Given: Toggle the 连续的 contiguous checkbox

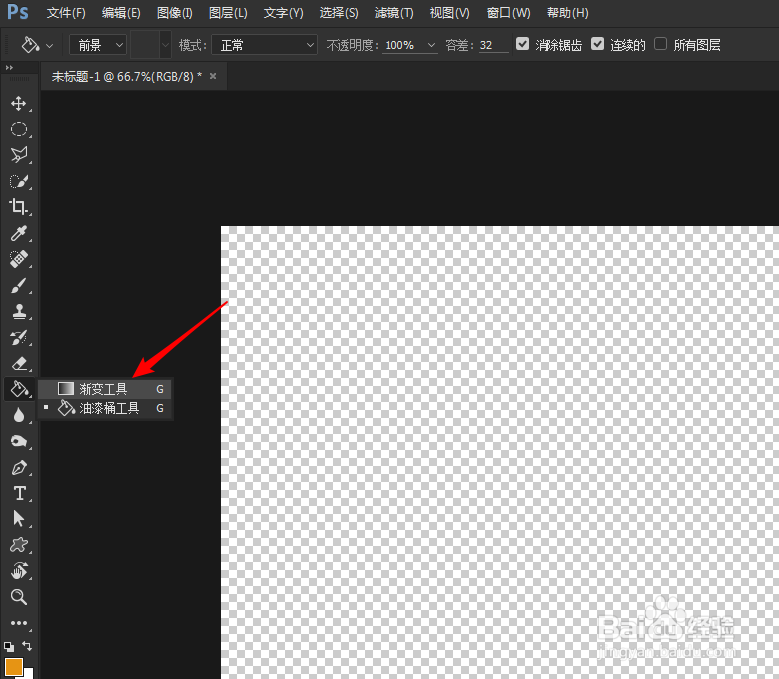Looking at the screenshot, I should [597, 44].
